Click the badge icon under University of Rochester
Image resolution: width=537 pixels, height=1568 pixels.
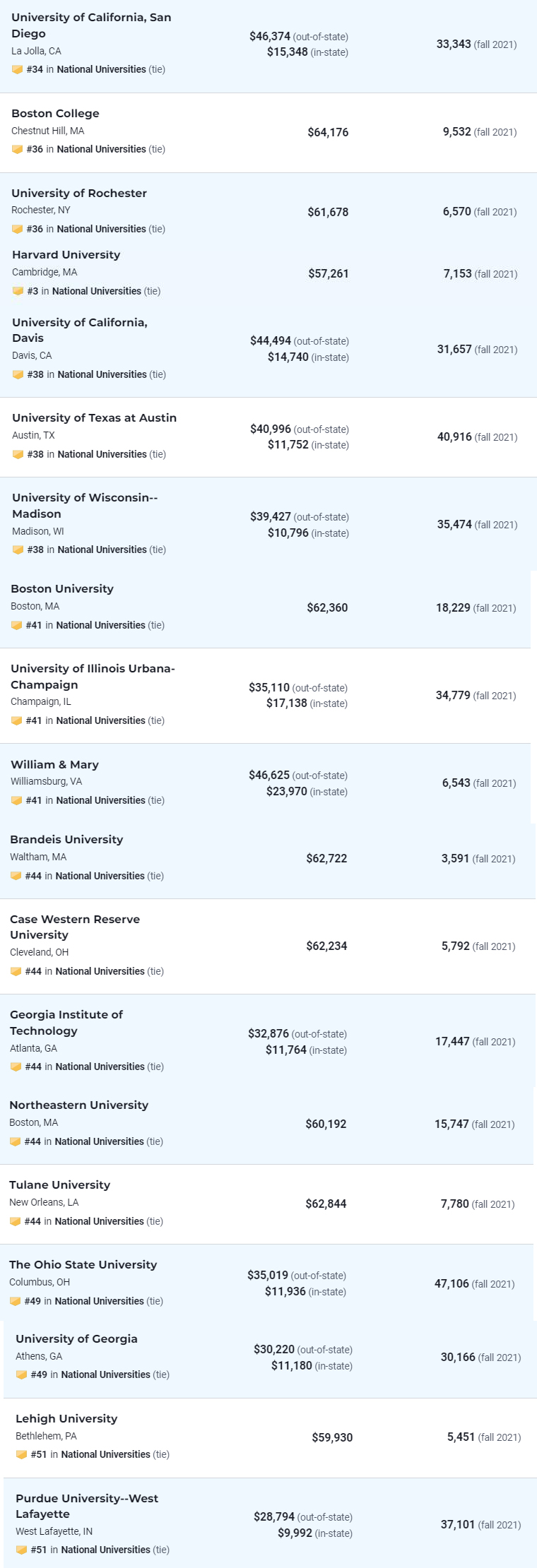click(x=17, y=229)
